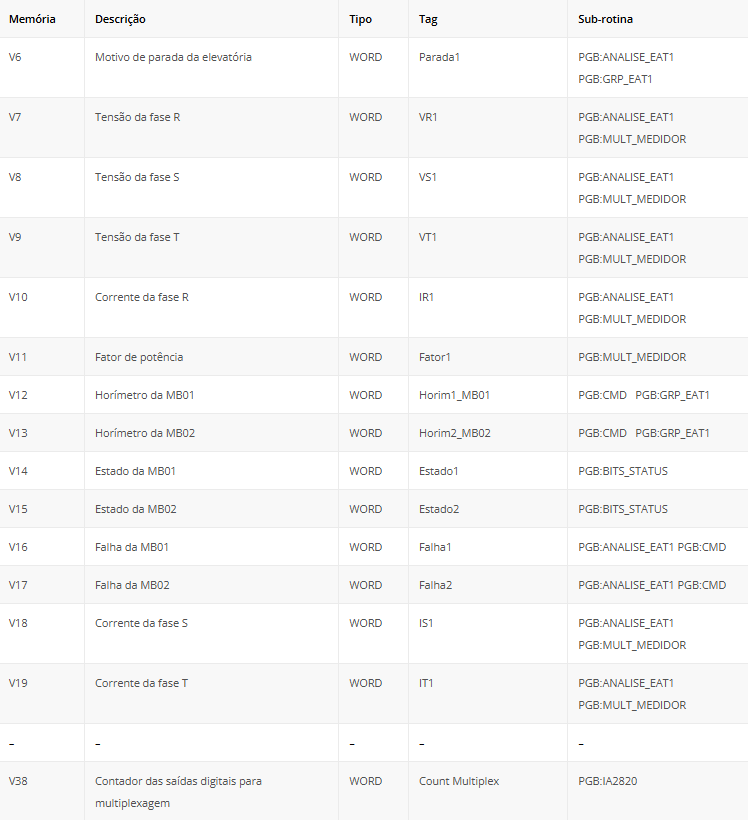The height and width of the screenshot is (820, 748).
Task: Select the Fator1 tag cell
Action: pos(435,357)
